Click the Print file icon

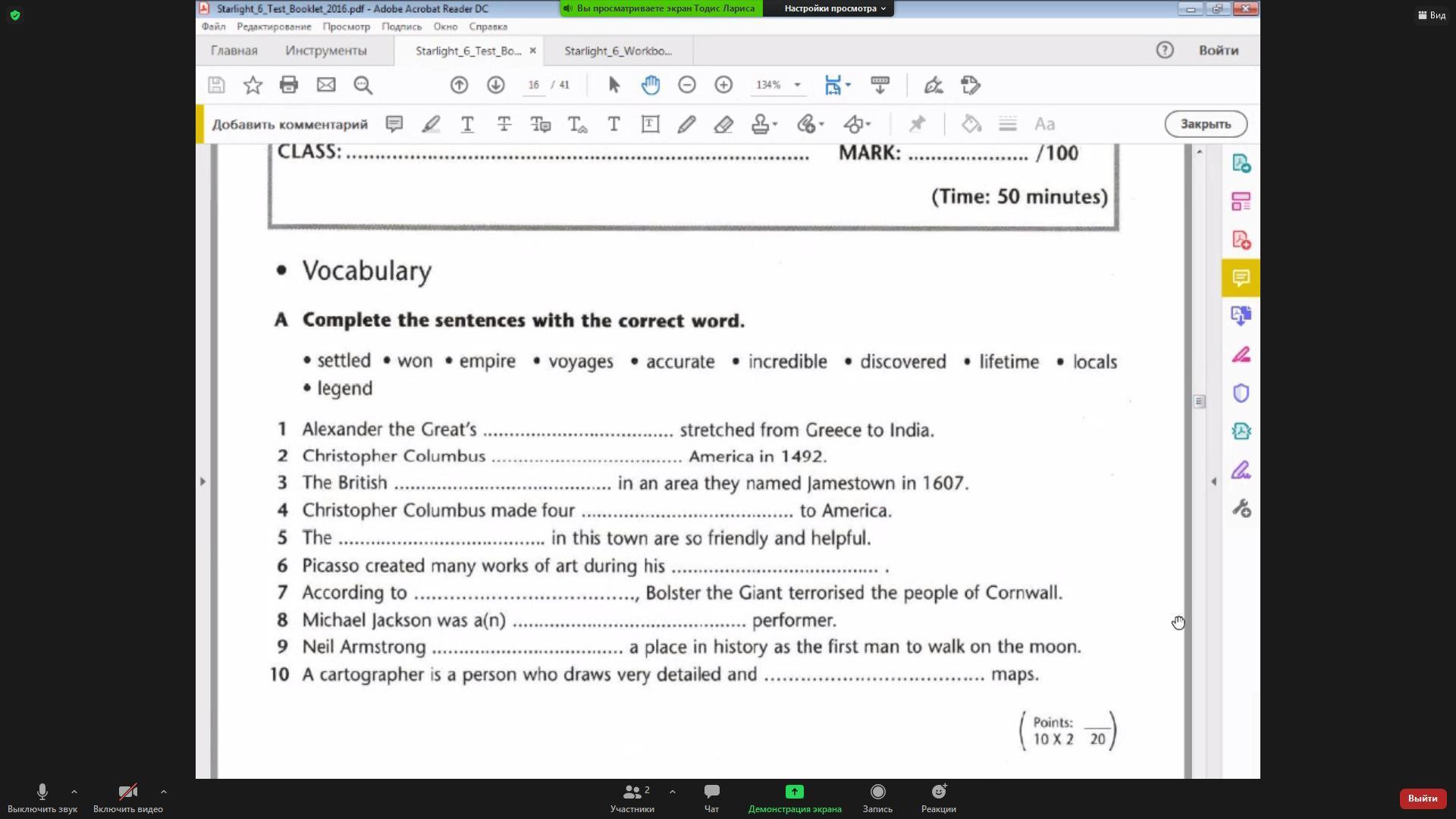pyautogui.click(x=288, y=85)
